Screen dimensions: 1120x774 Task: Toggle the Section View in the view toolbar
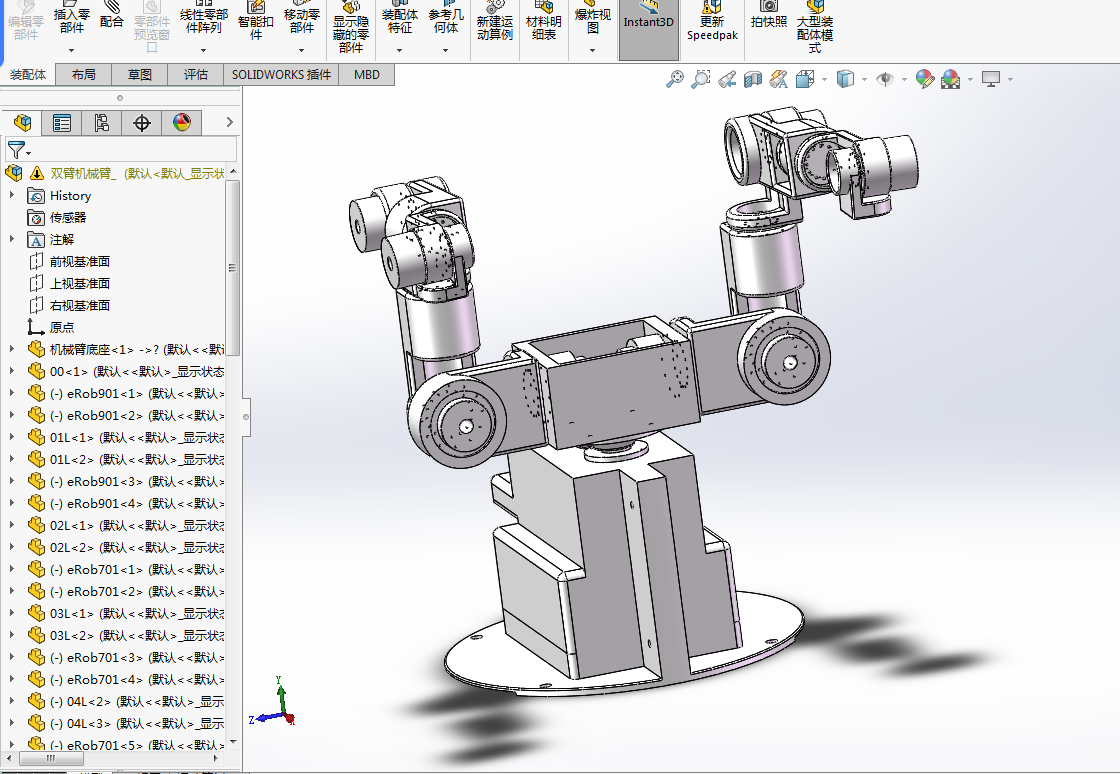[753, 79]
